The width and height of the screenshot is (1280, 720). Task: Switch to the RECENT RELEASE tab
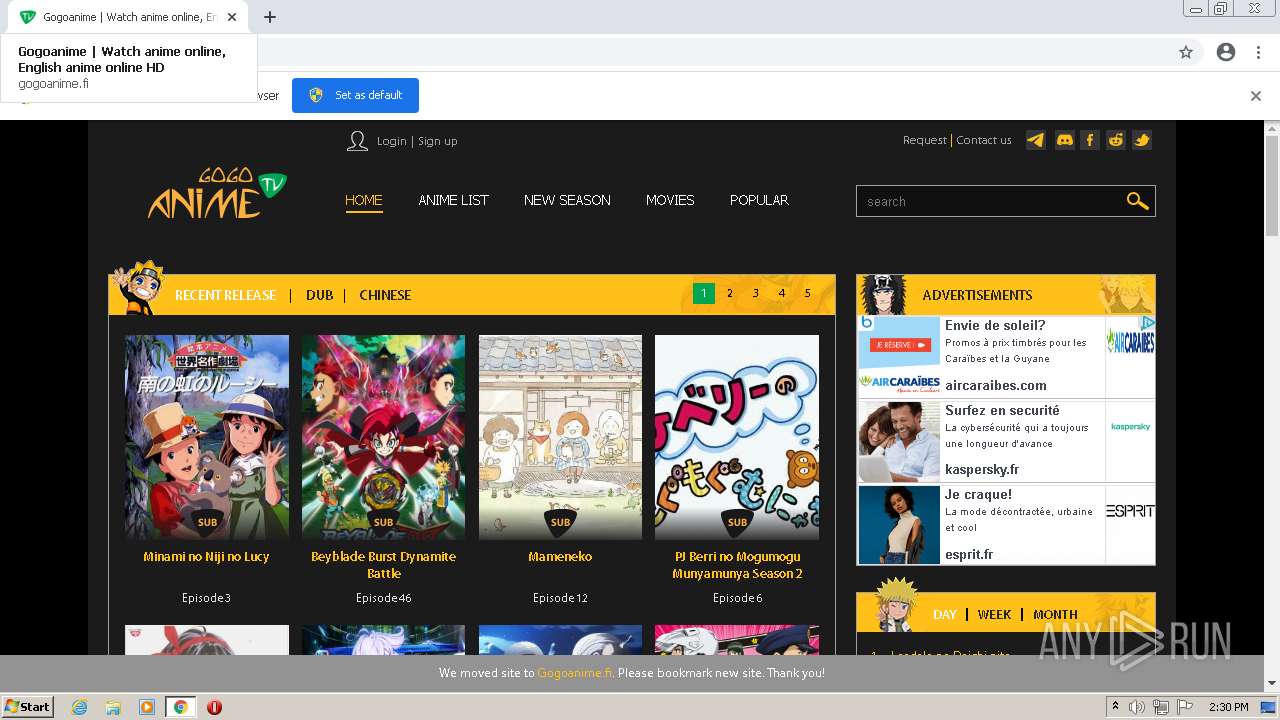(225, 295)
